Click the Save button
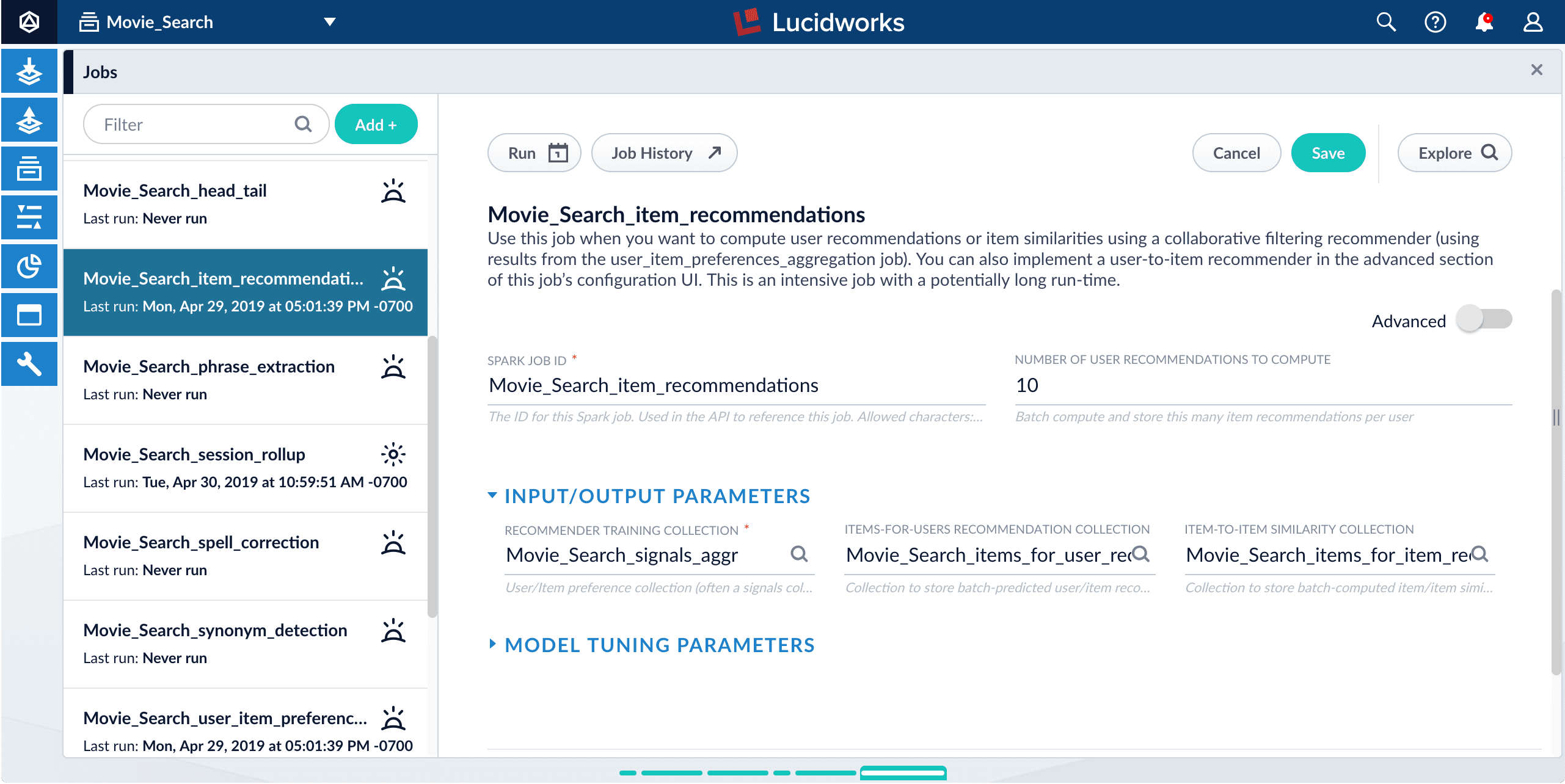 [1328, 153]
